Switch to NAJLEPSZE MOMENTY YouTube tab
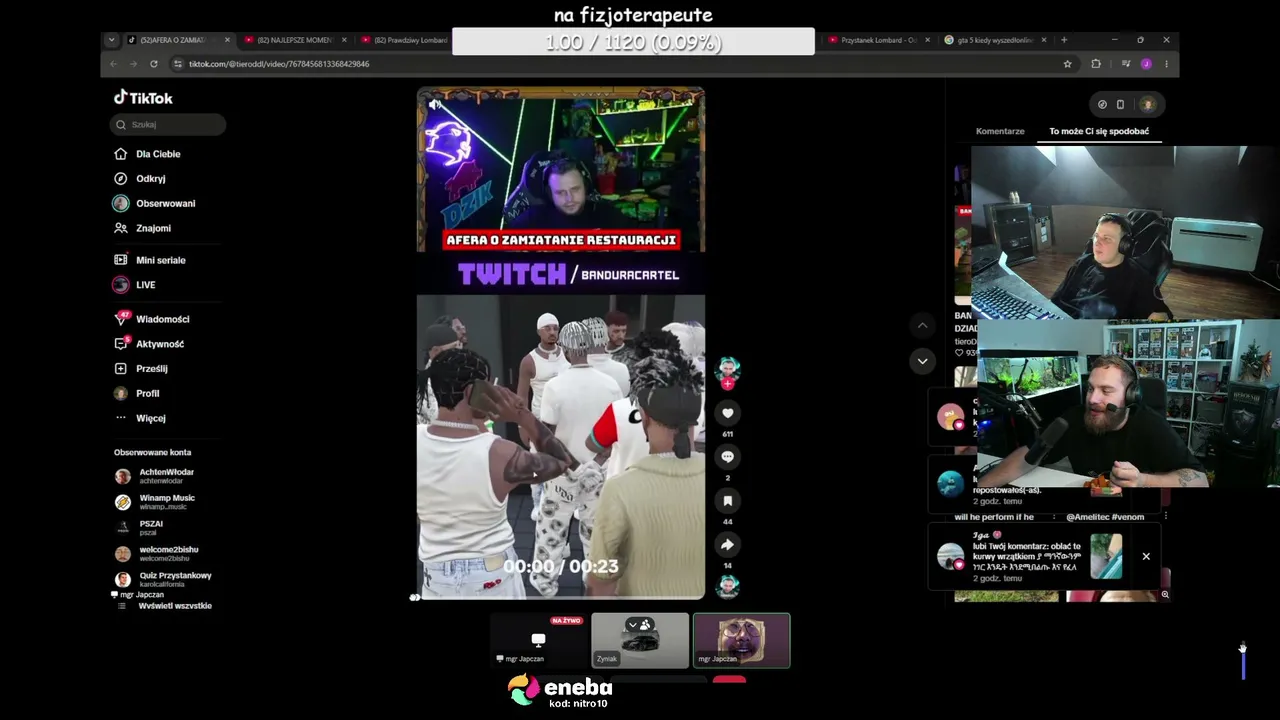Viewport: 1280px width, 720px height. point(294,40)
